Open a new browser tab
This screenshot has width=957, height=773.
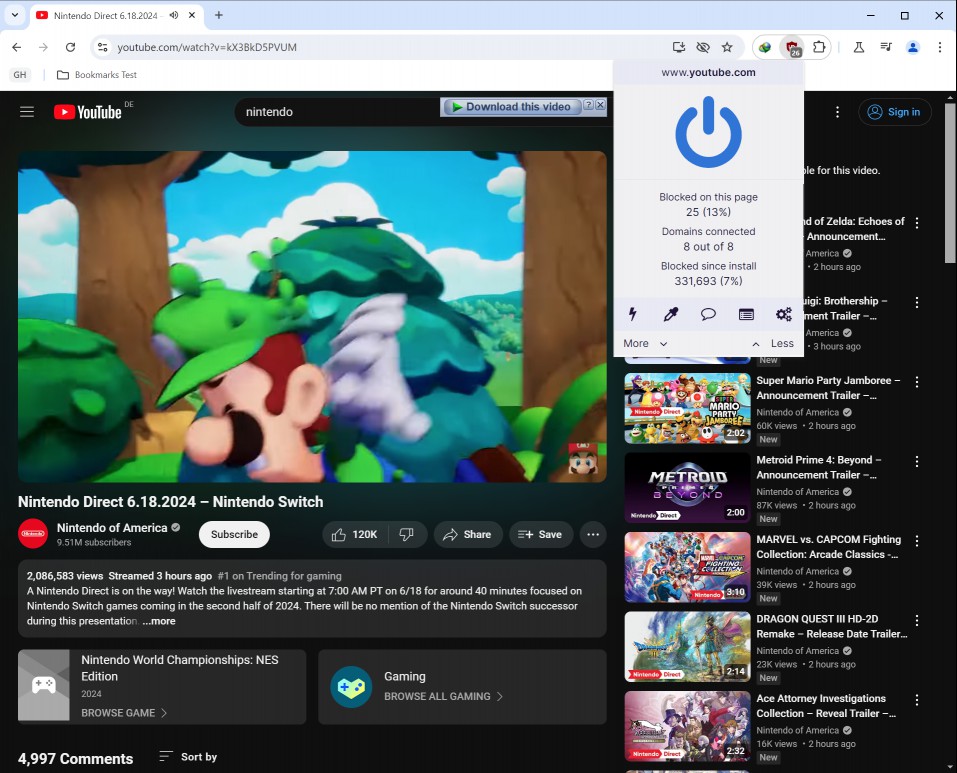[218, 15]
